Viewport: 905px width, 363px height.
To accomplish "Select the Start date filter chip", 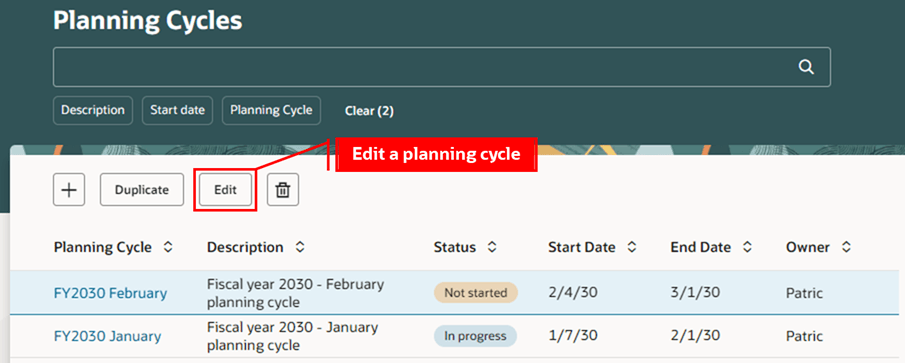I will point(178,110).
